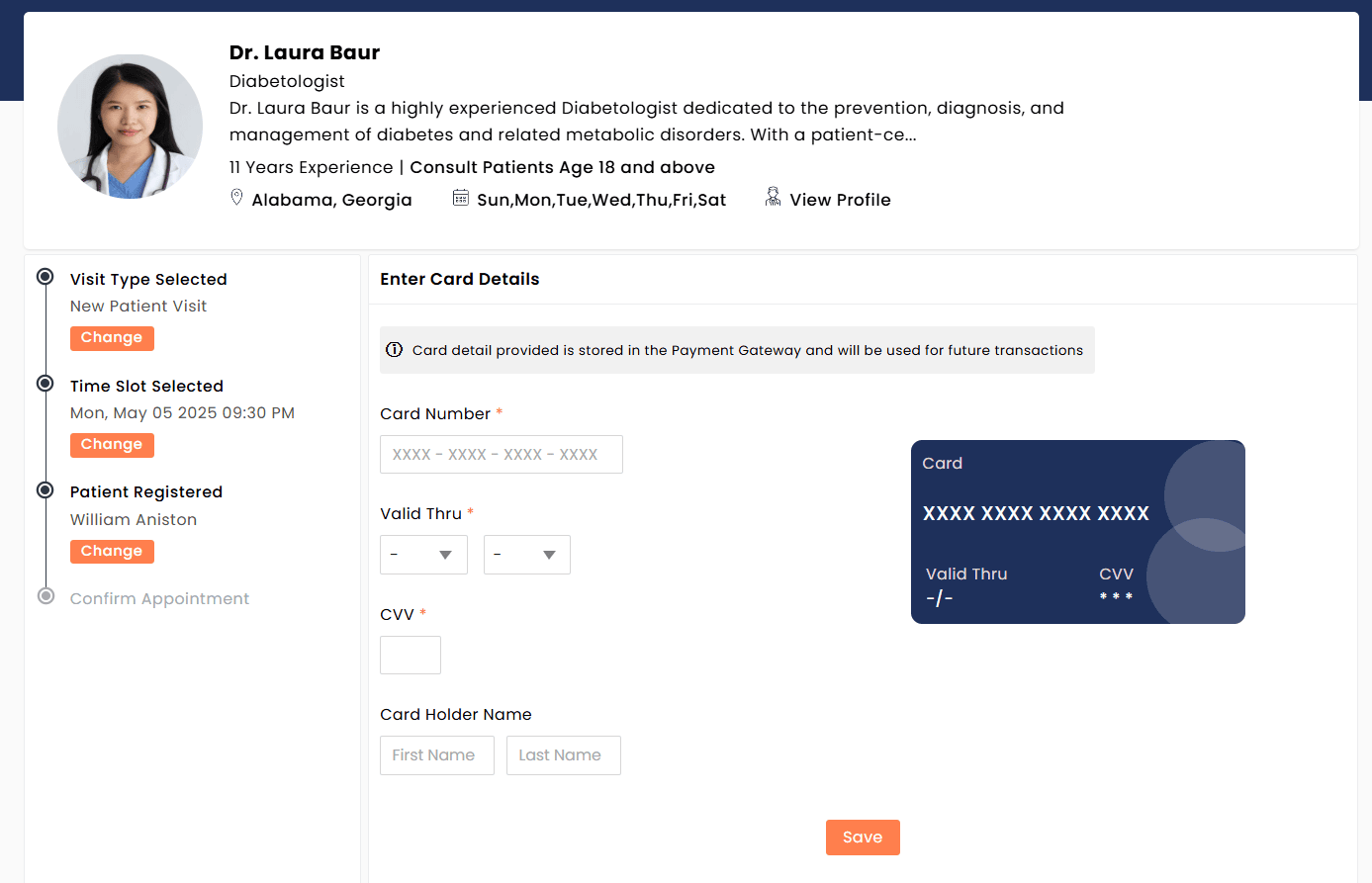Viewport: 1372px width, 883px height.
Task: Click the blue card preview graphic
Action: [x=1077, y=532]
